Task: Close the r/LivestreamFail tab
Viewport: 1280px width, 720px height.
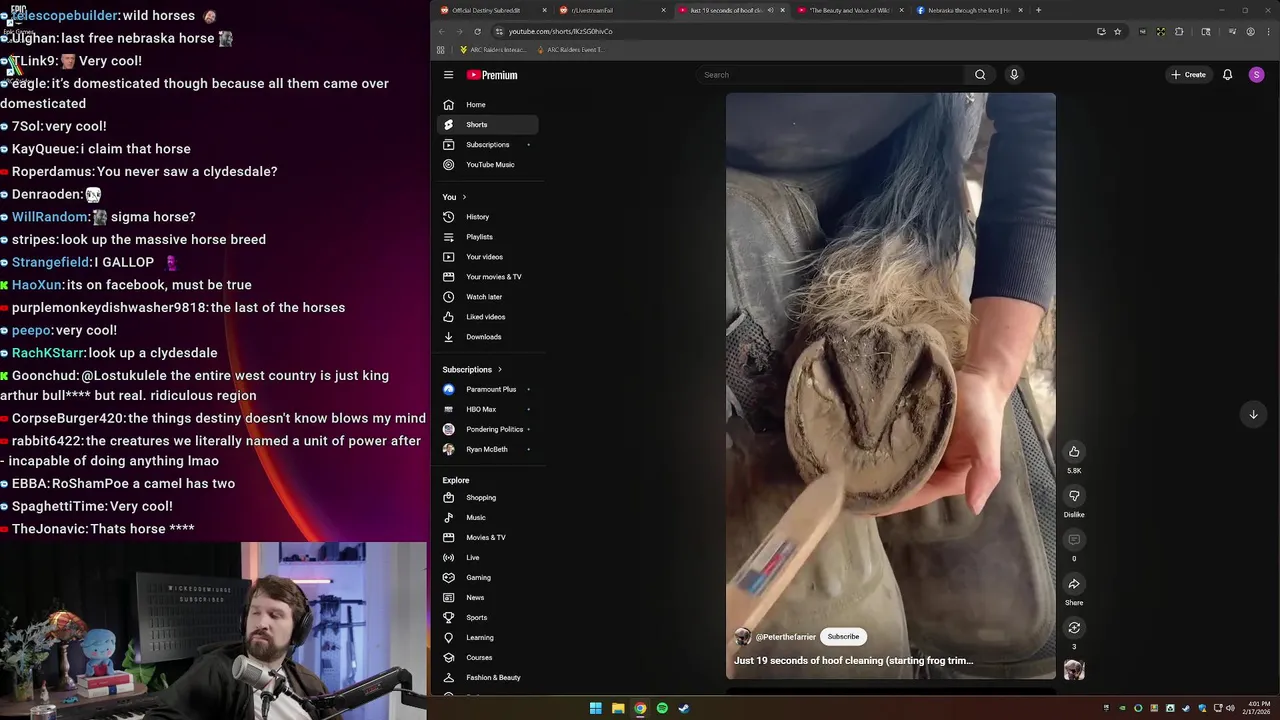Action: click(x=663, y=10)
